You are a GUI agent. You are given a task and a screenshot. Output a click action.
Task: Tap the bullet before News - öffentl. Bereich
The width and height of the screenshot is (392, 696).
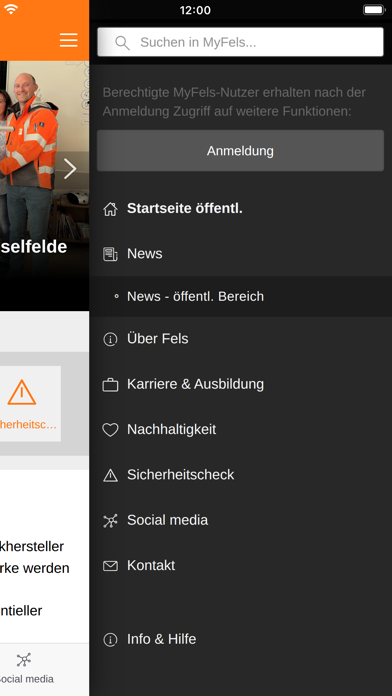point(116,297)
